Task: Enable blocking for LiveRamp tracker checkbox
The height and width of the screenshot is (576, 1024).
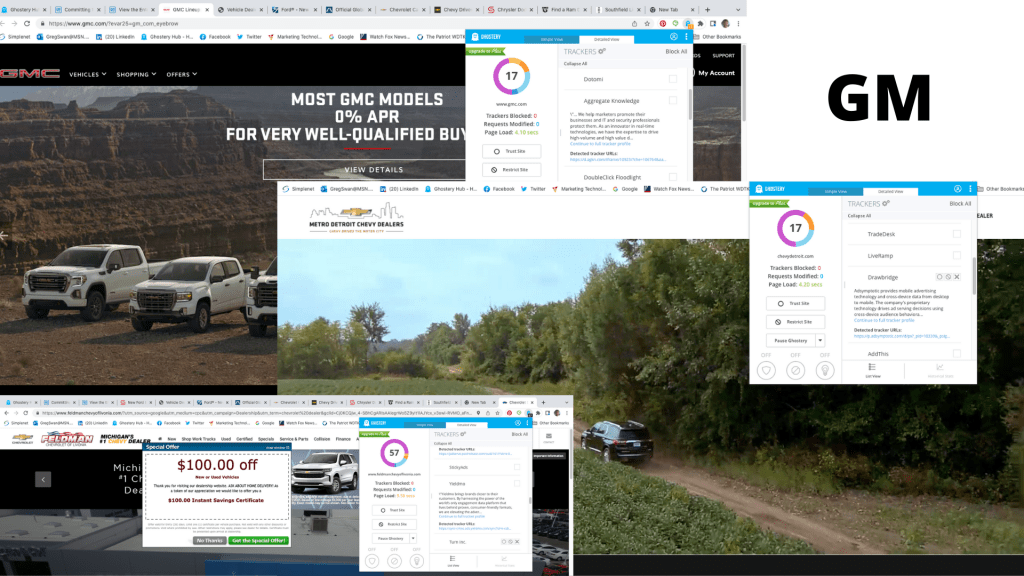Action: [957, 255]
